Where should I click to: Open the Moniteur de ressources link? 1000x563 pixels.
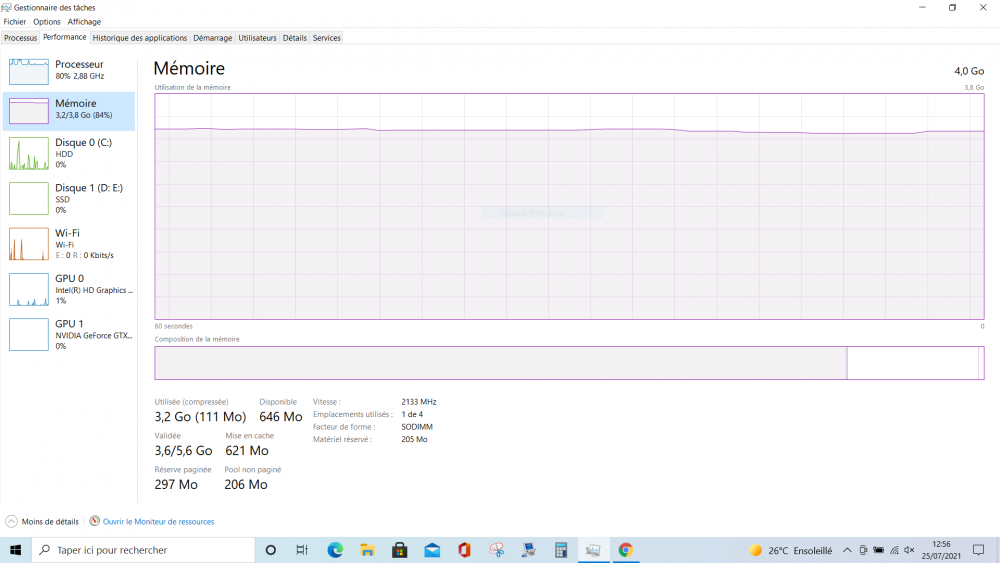[158, 522]
